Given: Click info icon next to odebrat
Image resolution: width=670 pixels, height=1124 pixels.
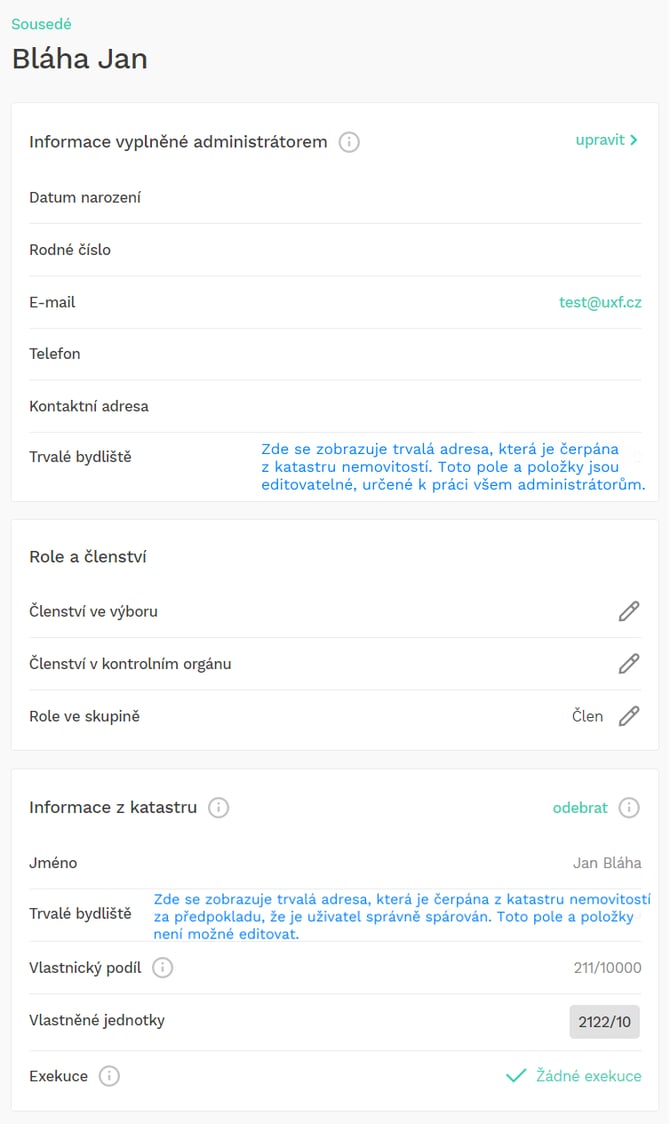Looking at the screenshot, I should (x=629, y=808).
